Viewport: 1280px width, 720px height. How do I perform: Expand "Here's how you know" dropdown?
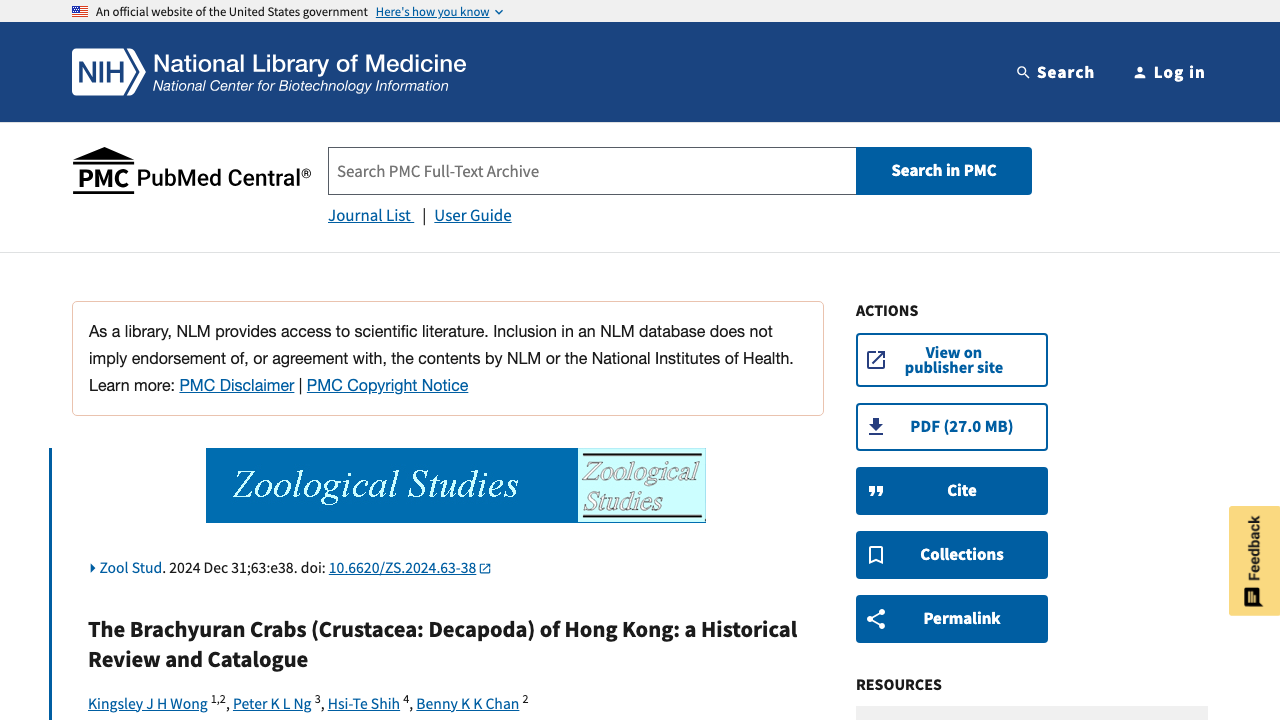pyautogui.click(x=439, y=12)
